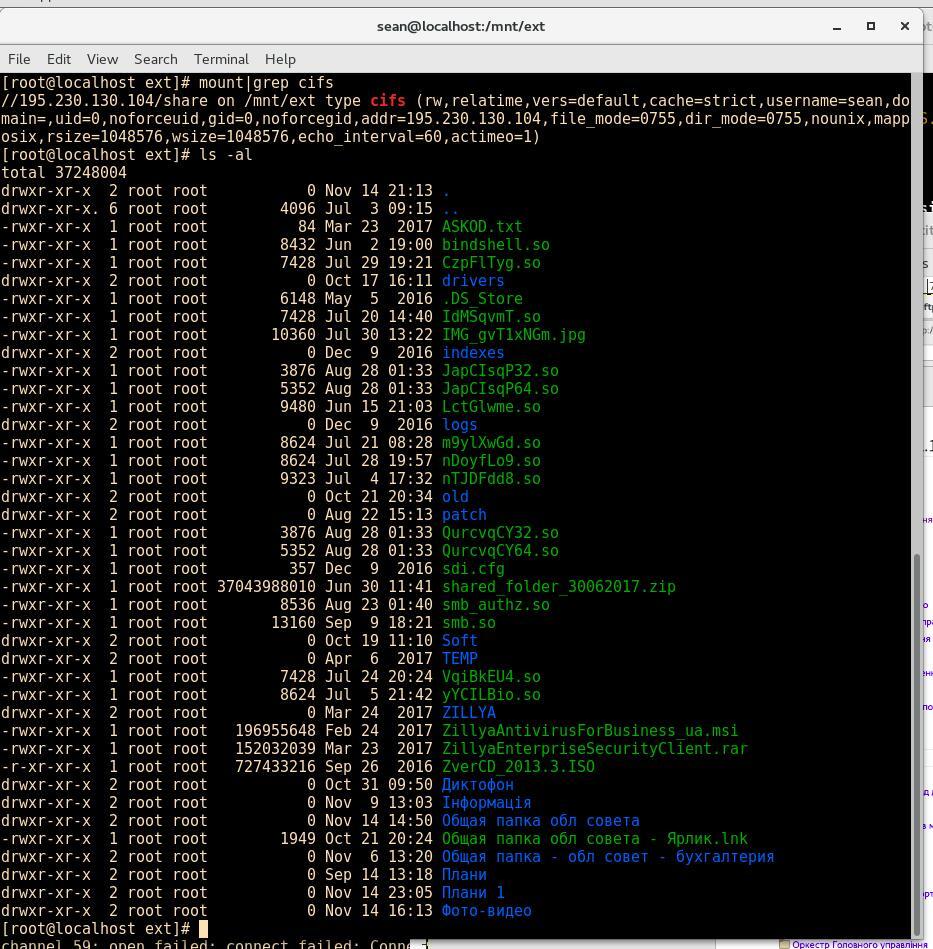Maximize the terminal window
Screen dimensions: 933x949
tap(871, 26)
